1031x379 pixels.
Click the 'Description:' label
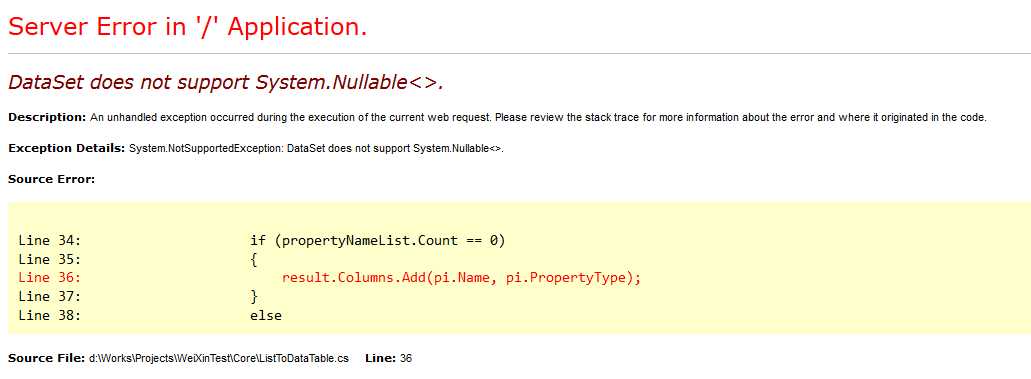pos(47,117)
